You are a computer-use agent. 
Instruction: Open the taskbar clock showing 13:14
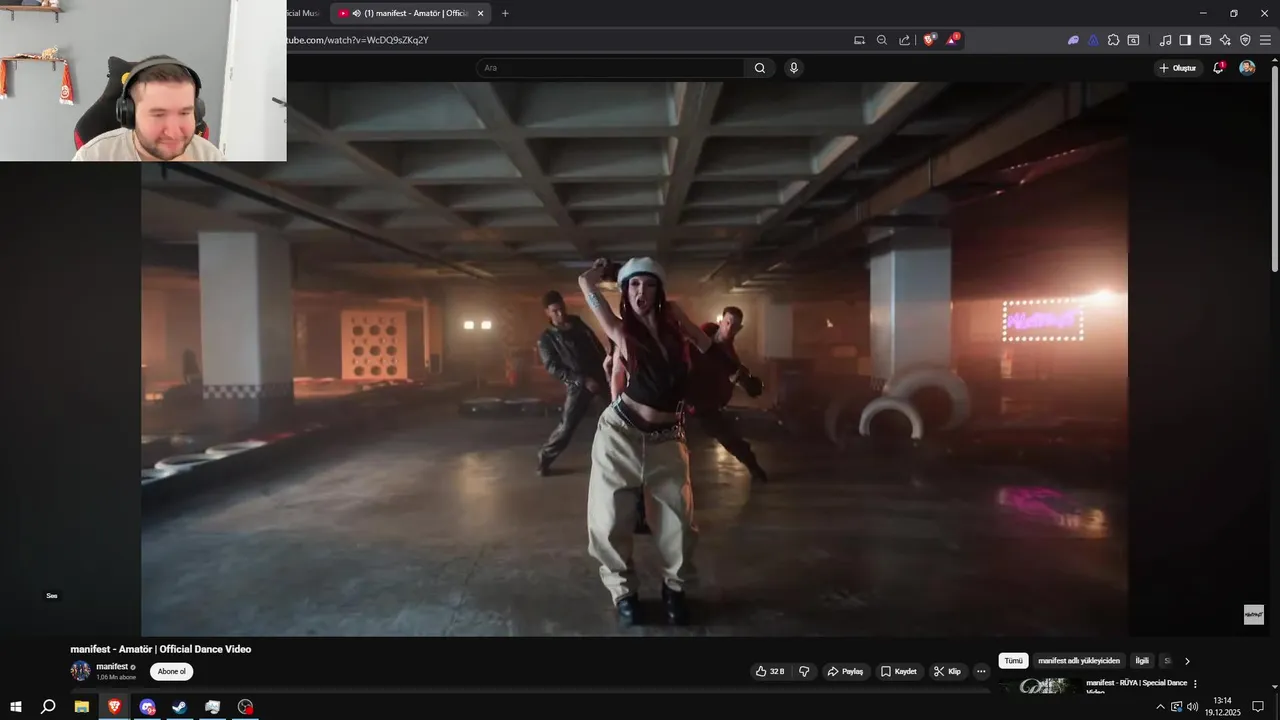[x=1222, y=707]
